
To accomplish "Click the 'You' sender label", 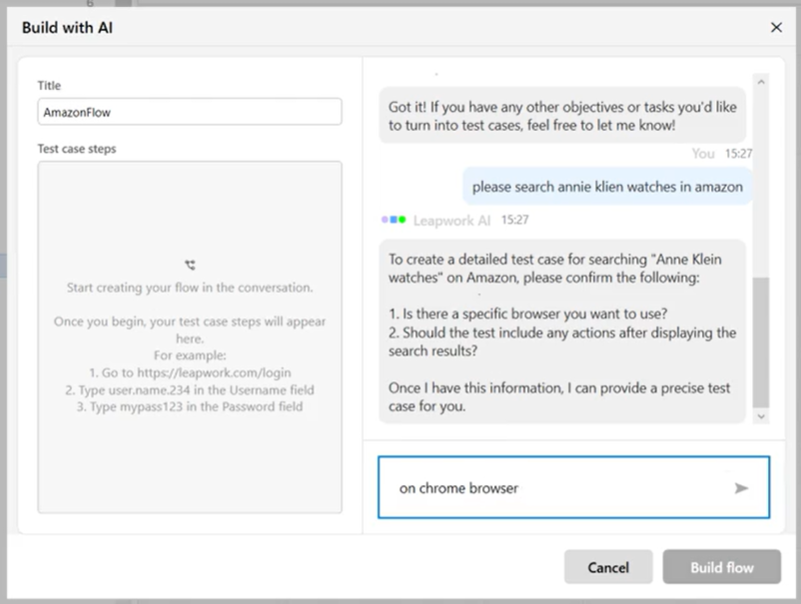I will (x=703, y=154).
